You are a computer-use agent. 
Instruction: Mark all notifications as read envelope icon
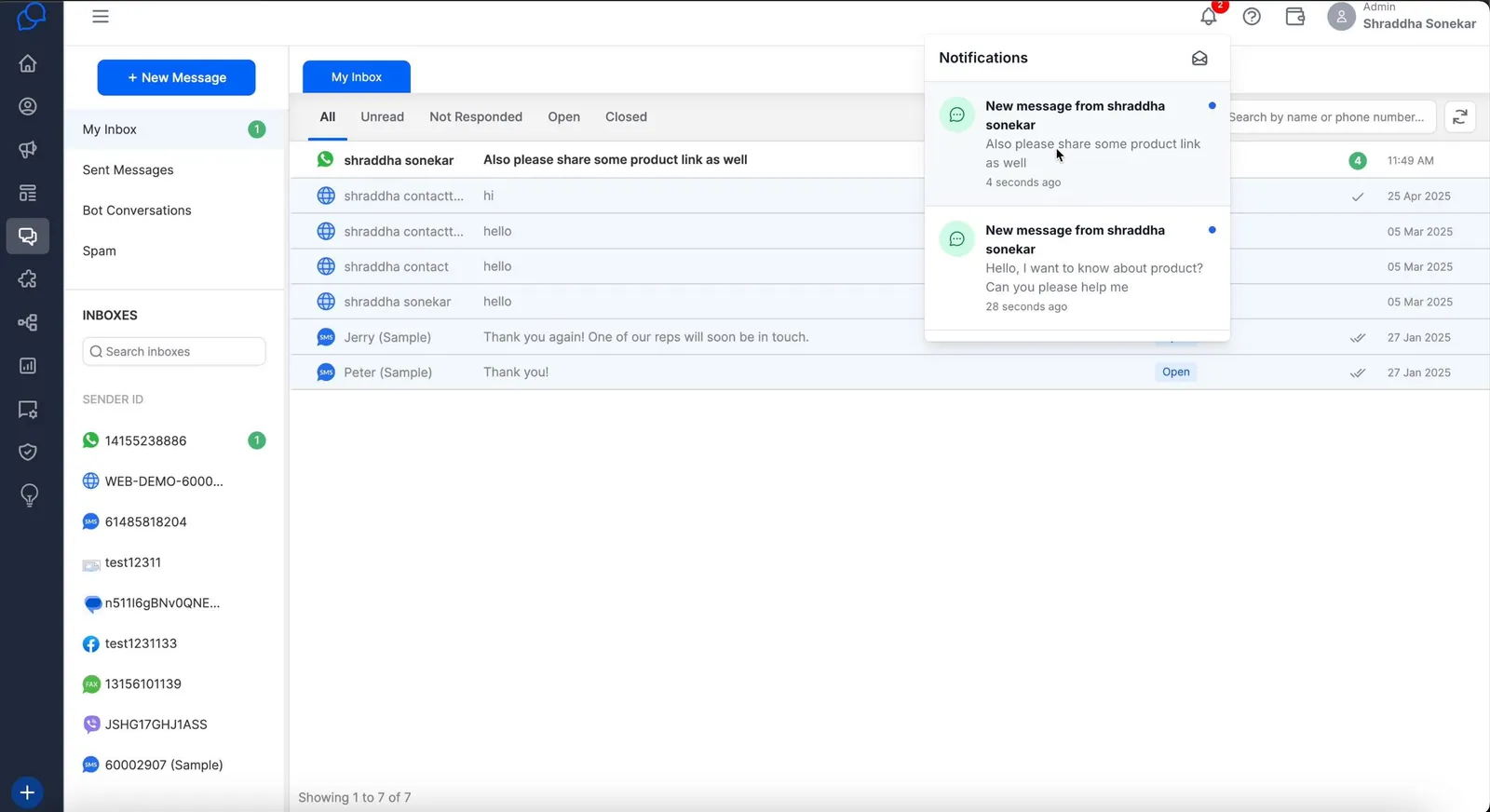coord(1199,59)
